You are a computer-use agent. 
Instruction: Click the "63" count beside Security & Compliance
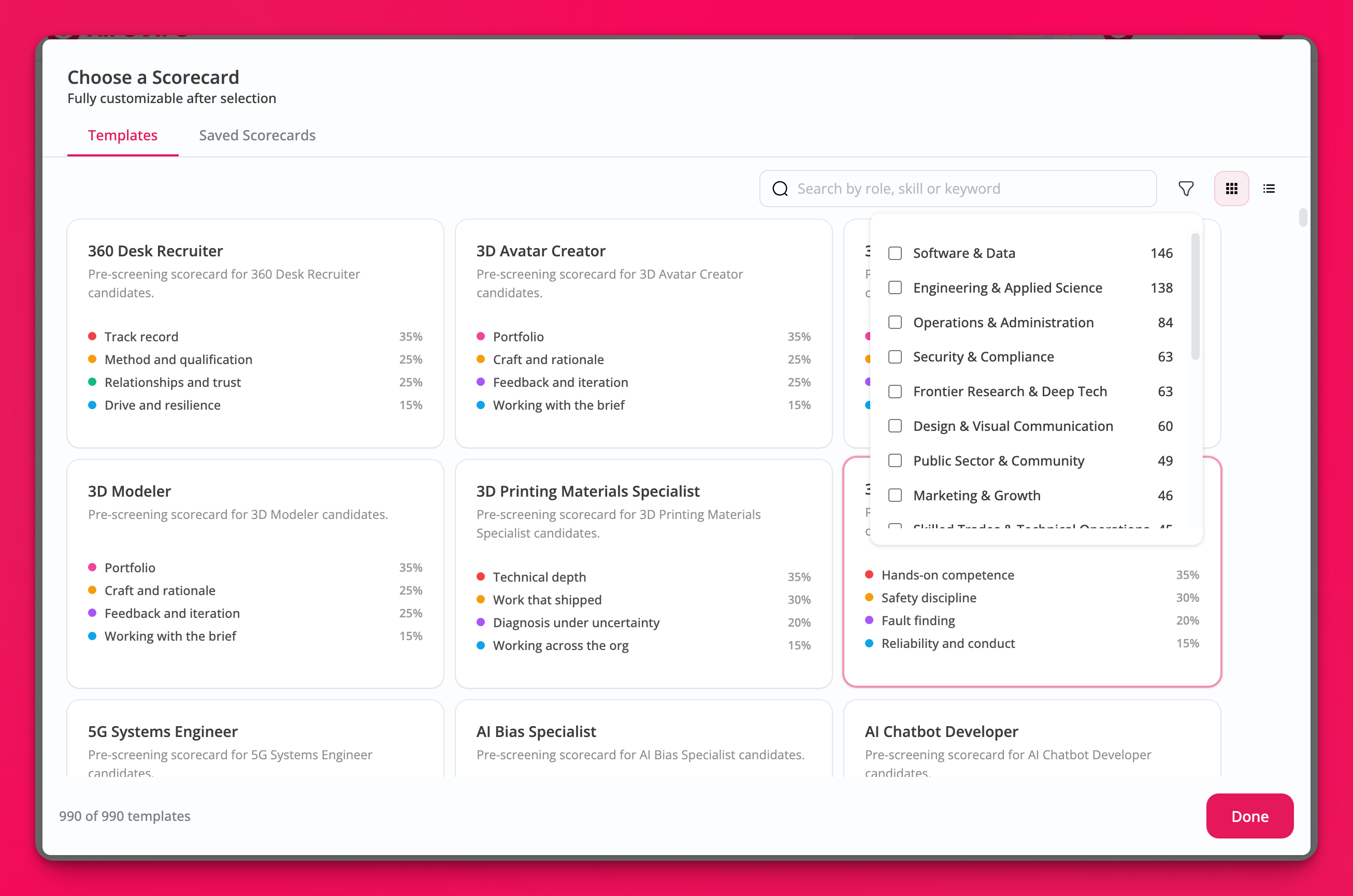[x=1165, y=357]
